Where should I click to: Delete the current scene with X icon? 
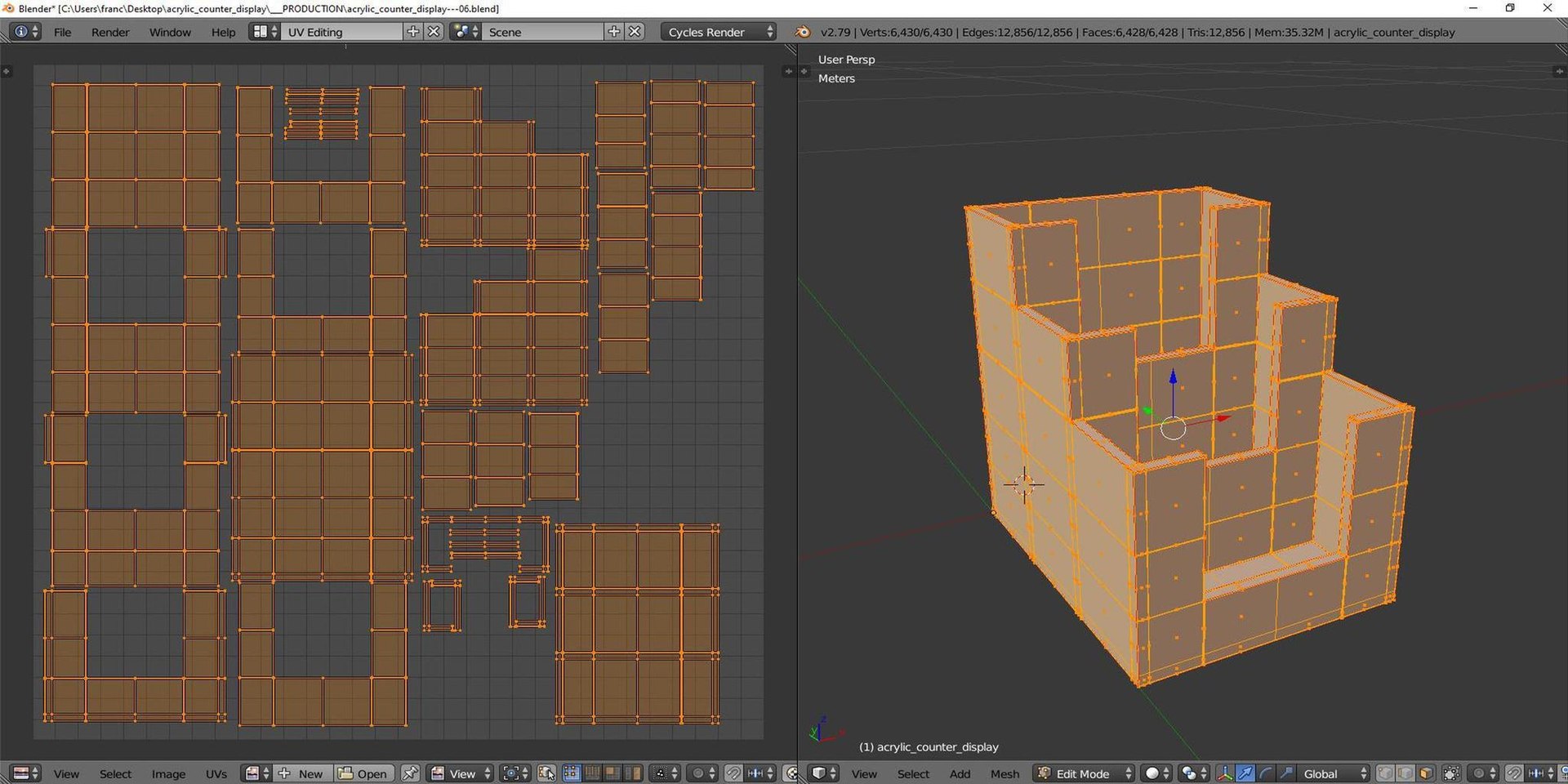click(x=635, y=32)
